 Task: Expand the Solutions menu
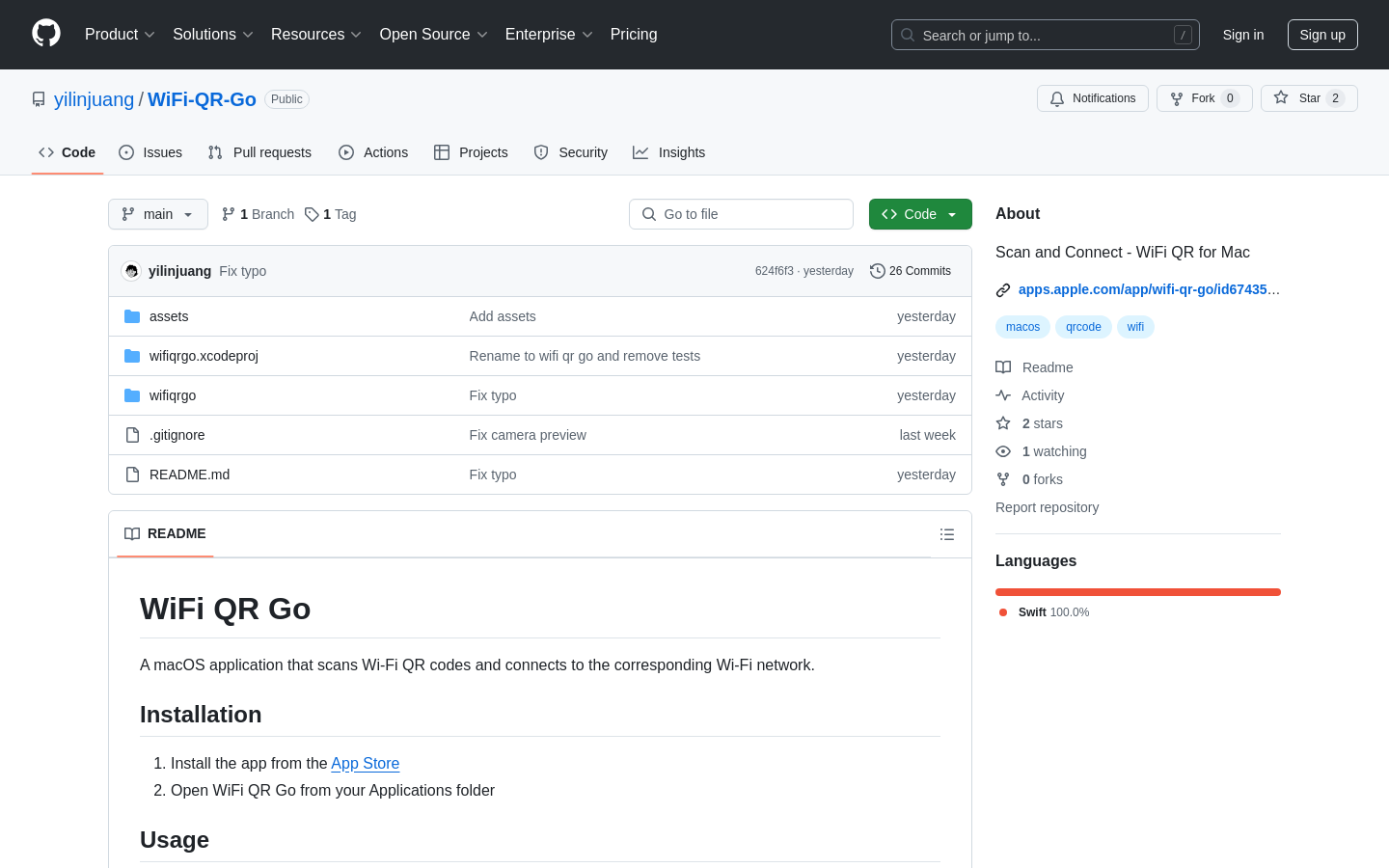[x=213, y=34]
